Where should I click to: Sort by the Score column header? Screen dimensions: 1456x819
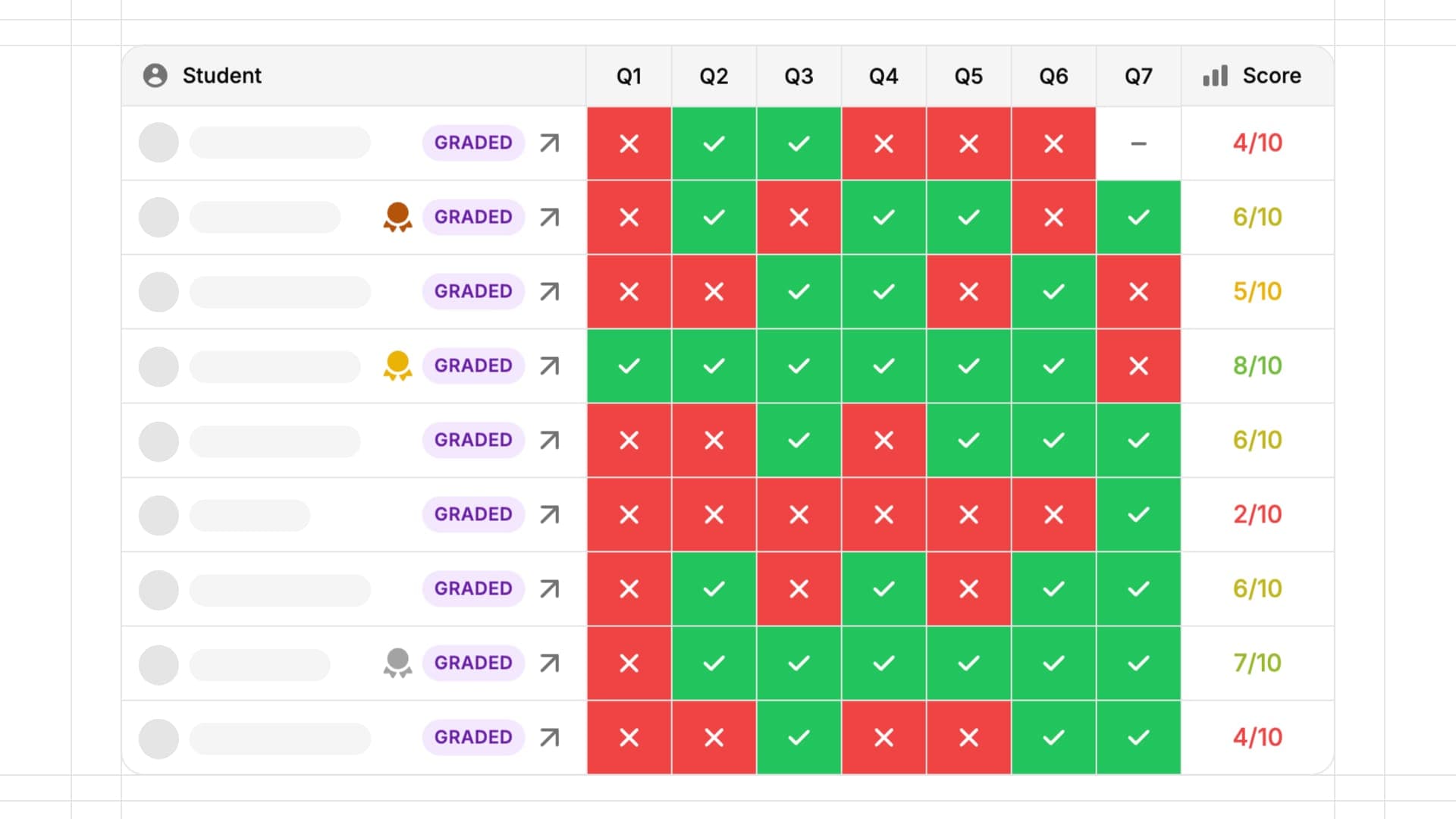(1271, 75)
